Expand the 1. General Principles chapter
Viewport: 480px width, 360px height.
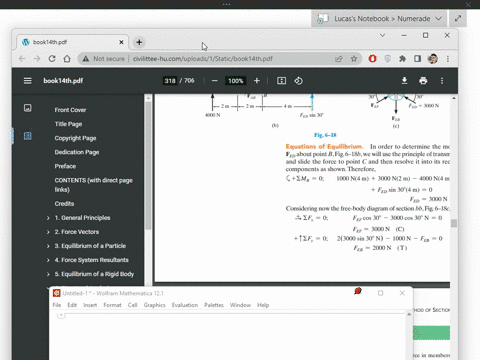(x=48, y=218)
